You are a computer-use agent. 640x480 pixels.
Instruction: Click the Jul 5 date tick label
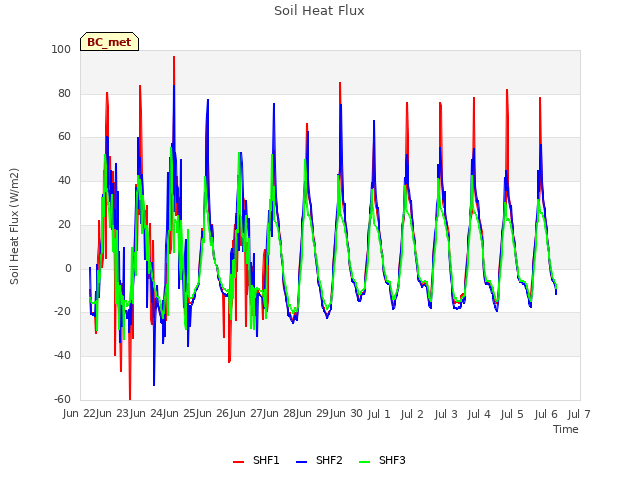(512, 415)
